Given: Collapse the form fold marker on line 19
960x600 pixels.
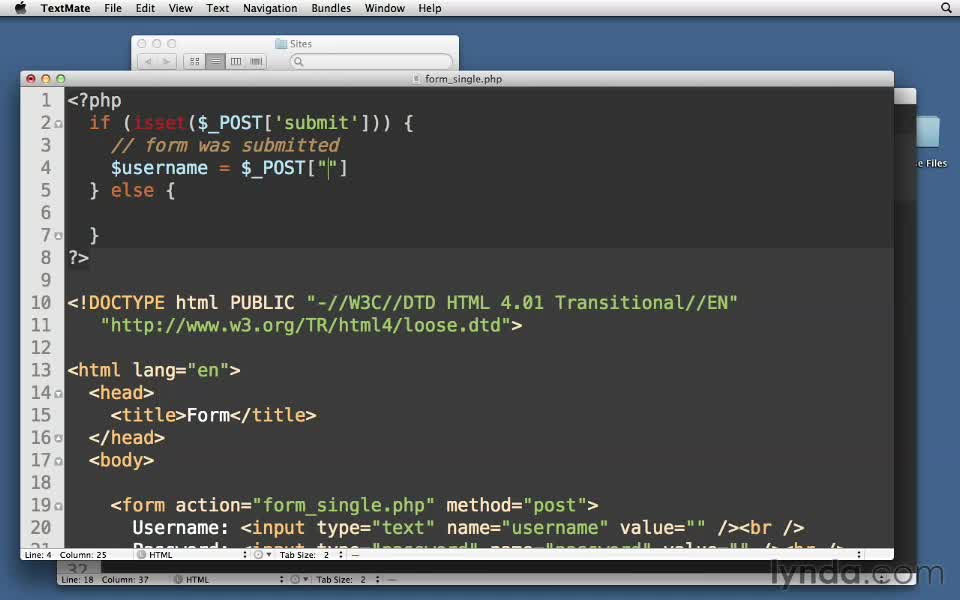Looking at the screenshot, I should pyautogui.click(x=59, y=506).
